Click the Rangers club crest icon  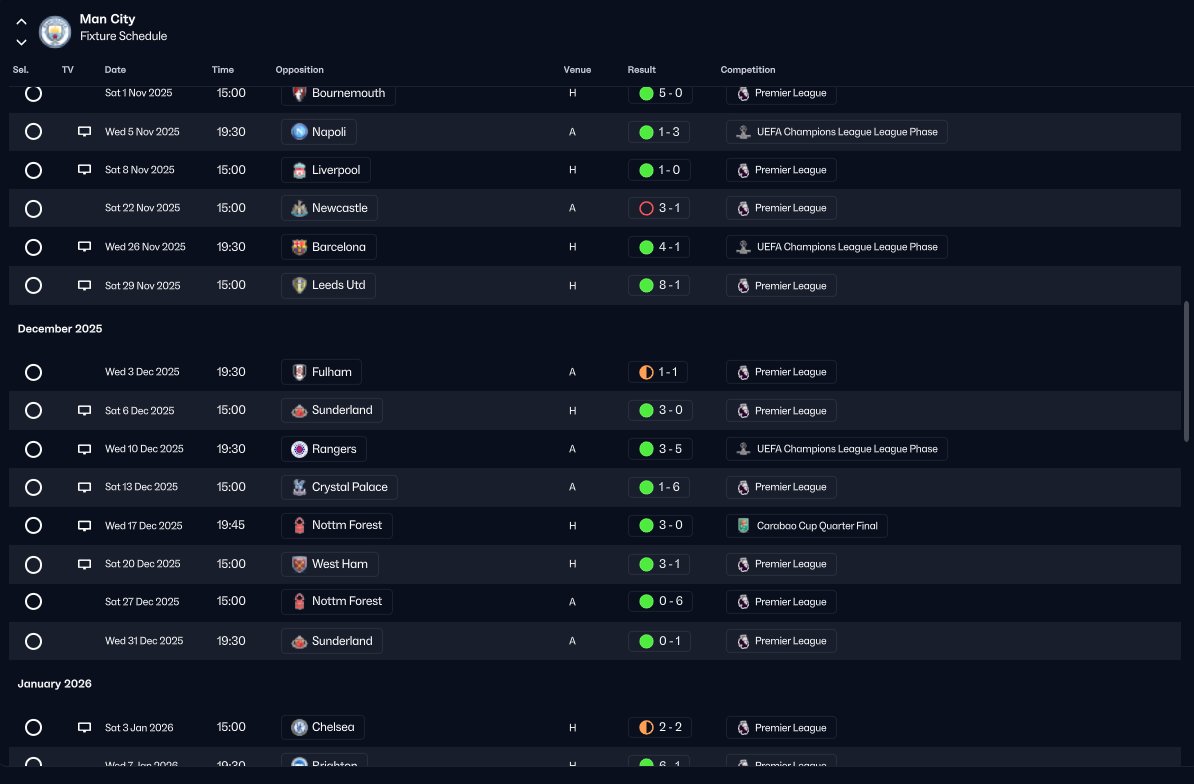[299, 449]
